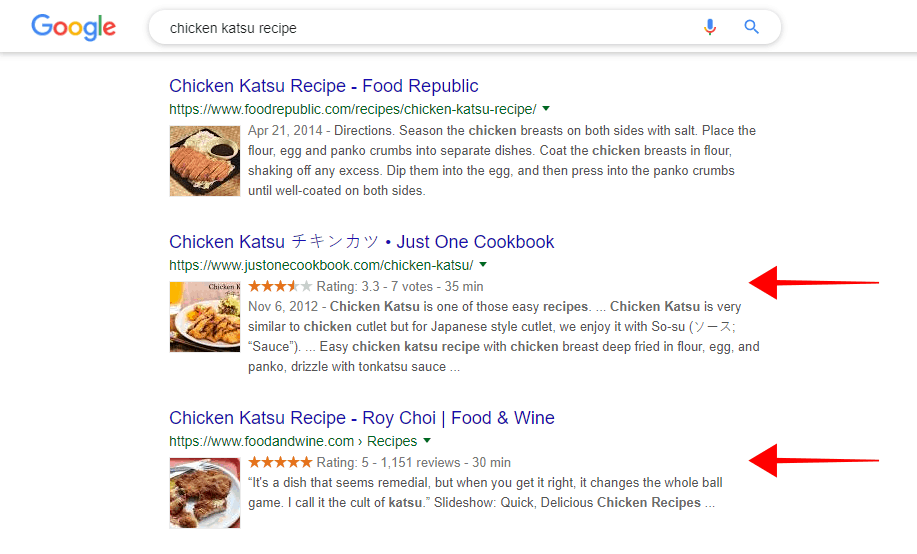Click the red arrow pointing at the 1,151 reviews rating
917x554 pixels.
click(812, 460)
